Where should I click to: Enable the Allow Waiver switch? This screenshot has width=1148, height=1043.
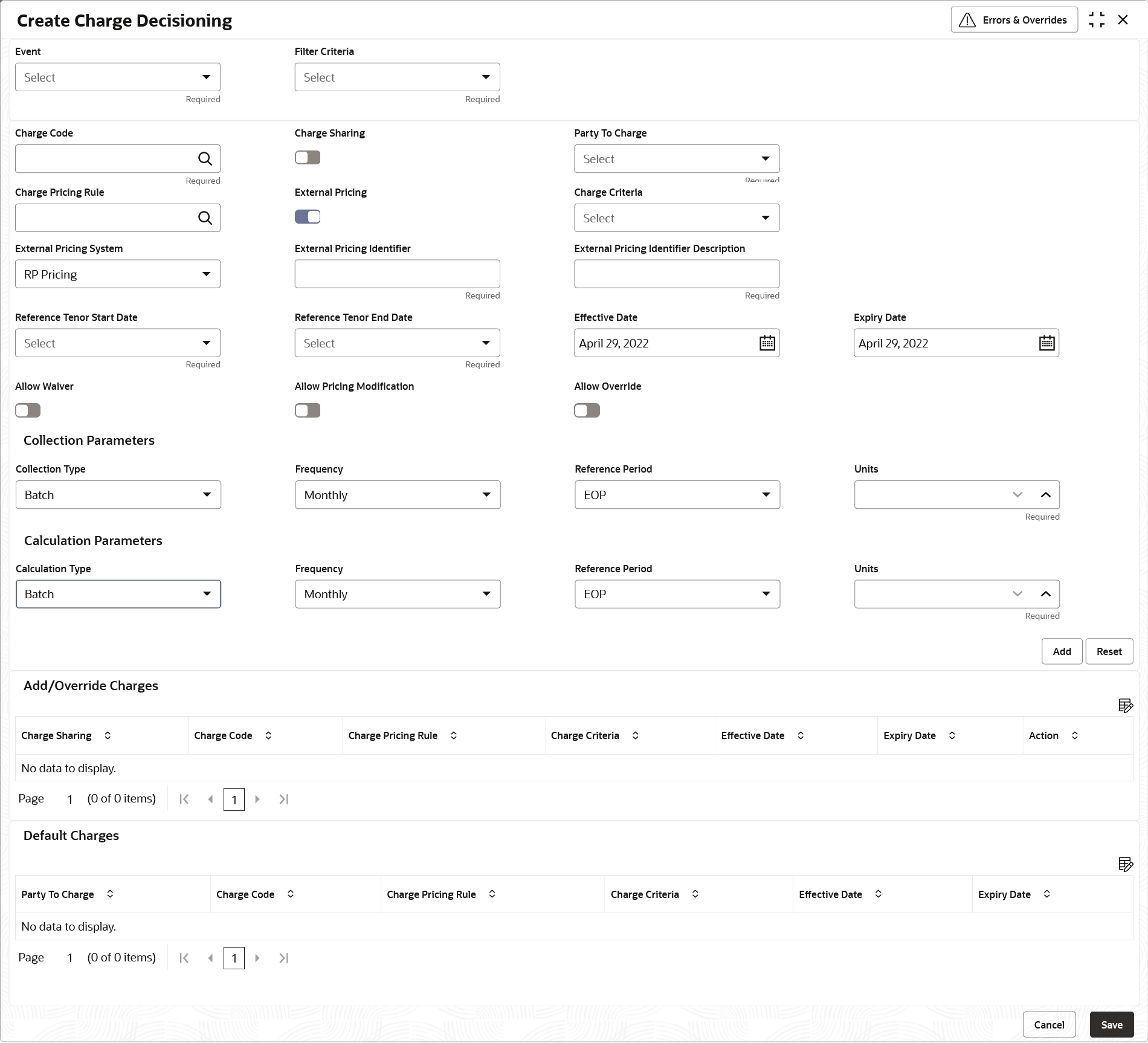[28, 411]
